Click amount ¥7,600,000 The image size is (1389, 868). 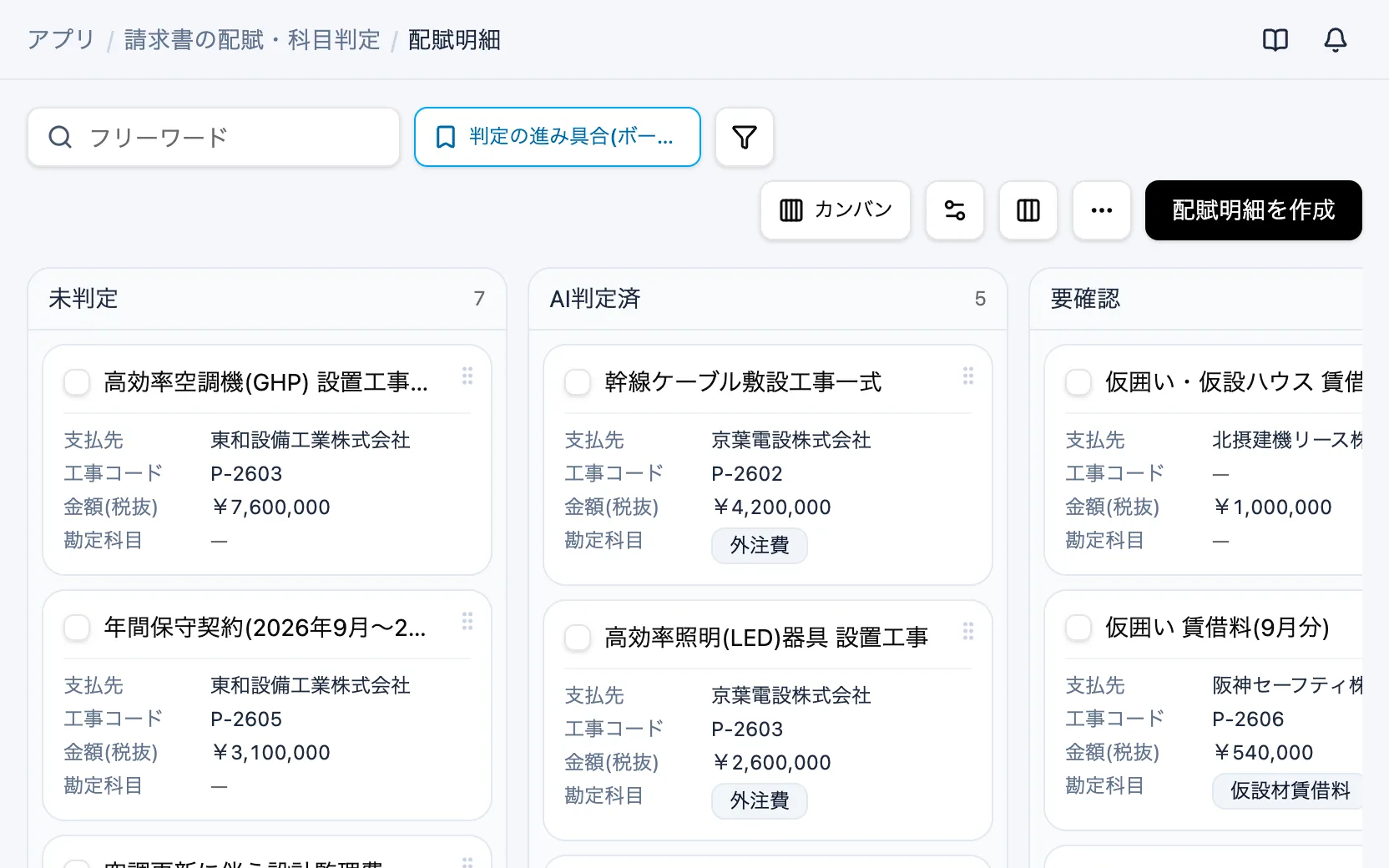pos(270,507)
